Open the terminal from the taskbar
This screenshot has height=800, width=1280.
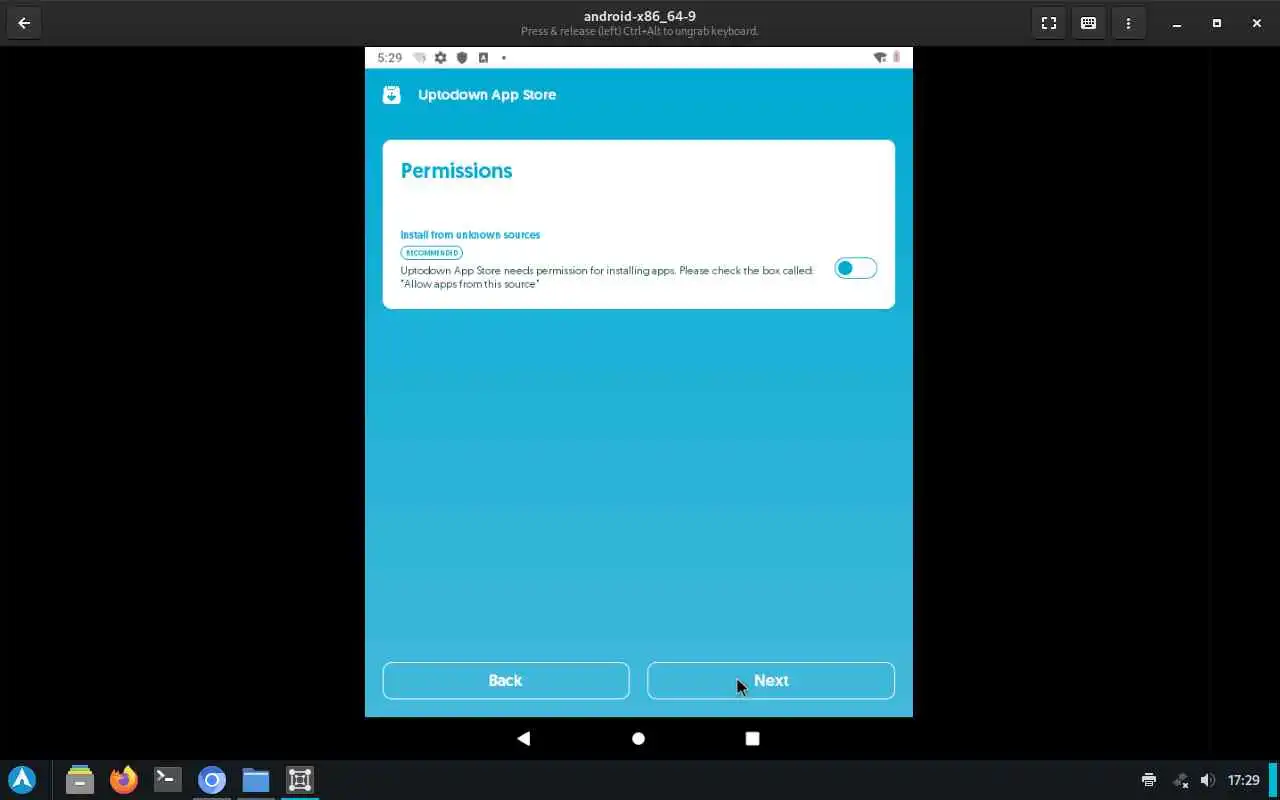point(168,780)
